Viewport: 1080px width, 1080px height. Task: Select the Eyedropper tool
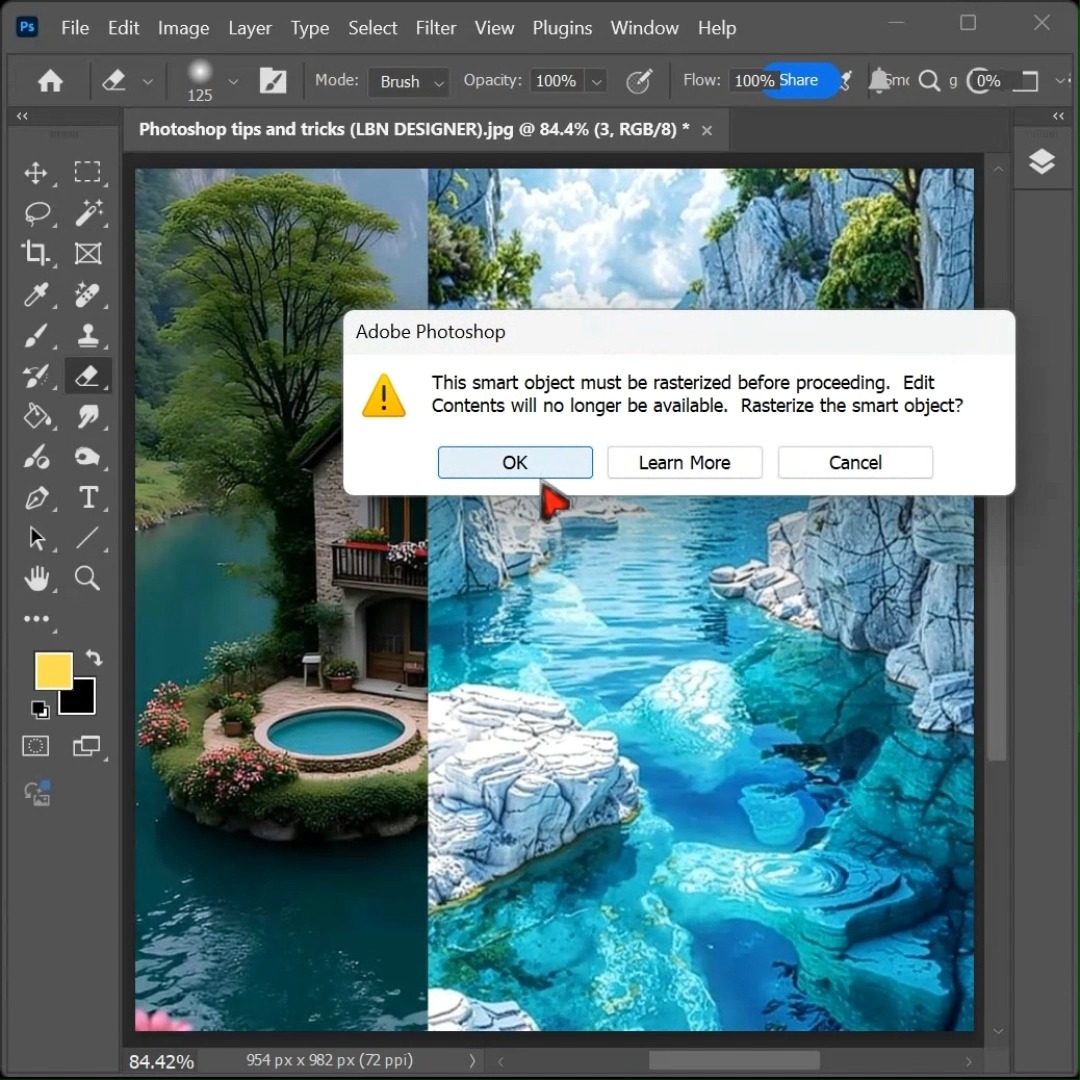(36, 295)
